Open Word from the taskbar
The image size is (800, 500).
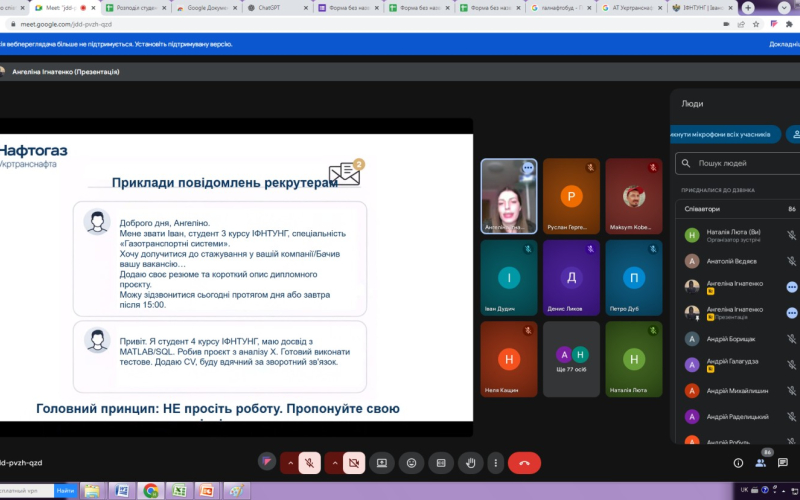tap(121, 491)
